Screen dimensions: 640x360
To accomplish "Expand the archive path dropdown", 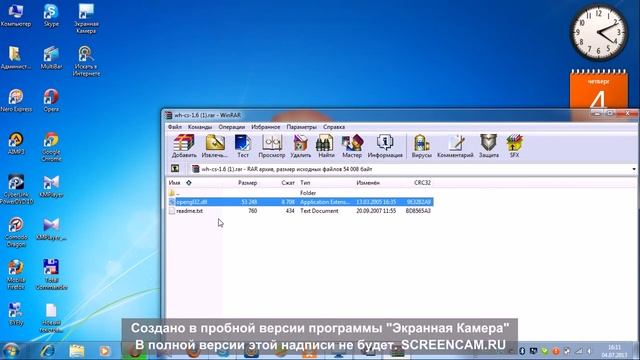I will (633, 169).
